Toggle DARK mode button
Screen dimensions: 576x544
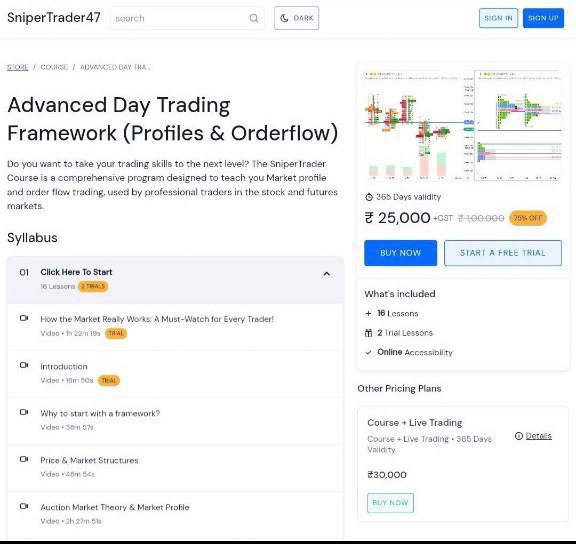tap(296, 18)
